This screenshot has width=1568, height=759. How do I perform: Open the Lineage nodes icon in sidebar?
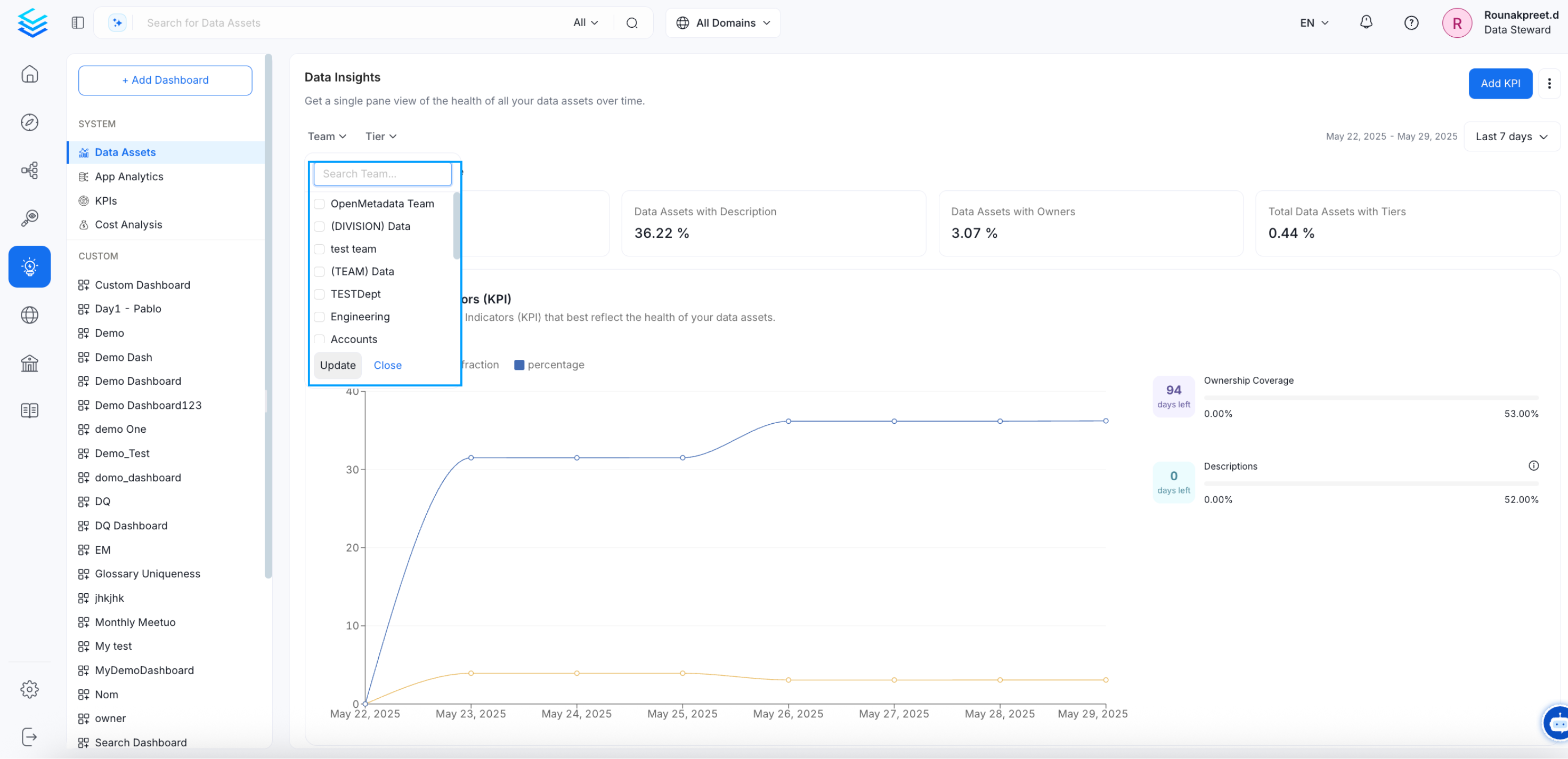tap(30, 171)
